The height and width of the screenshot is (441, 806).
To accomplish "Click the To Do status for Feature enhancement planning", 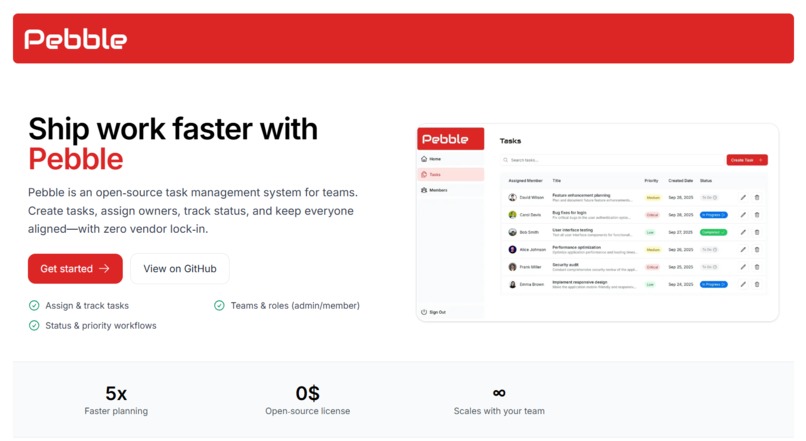I will (x=709, y=197).
